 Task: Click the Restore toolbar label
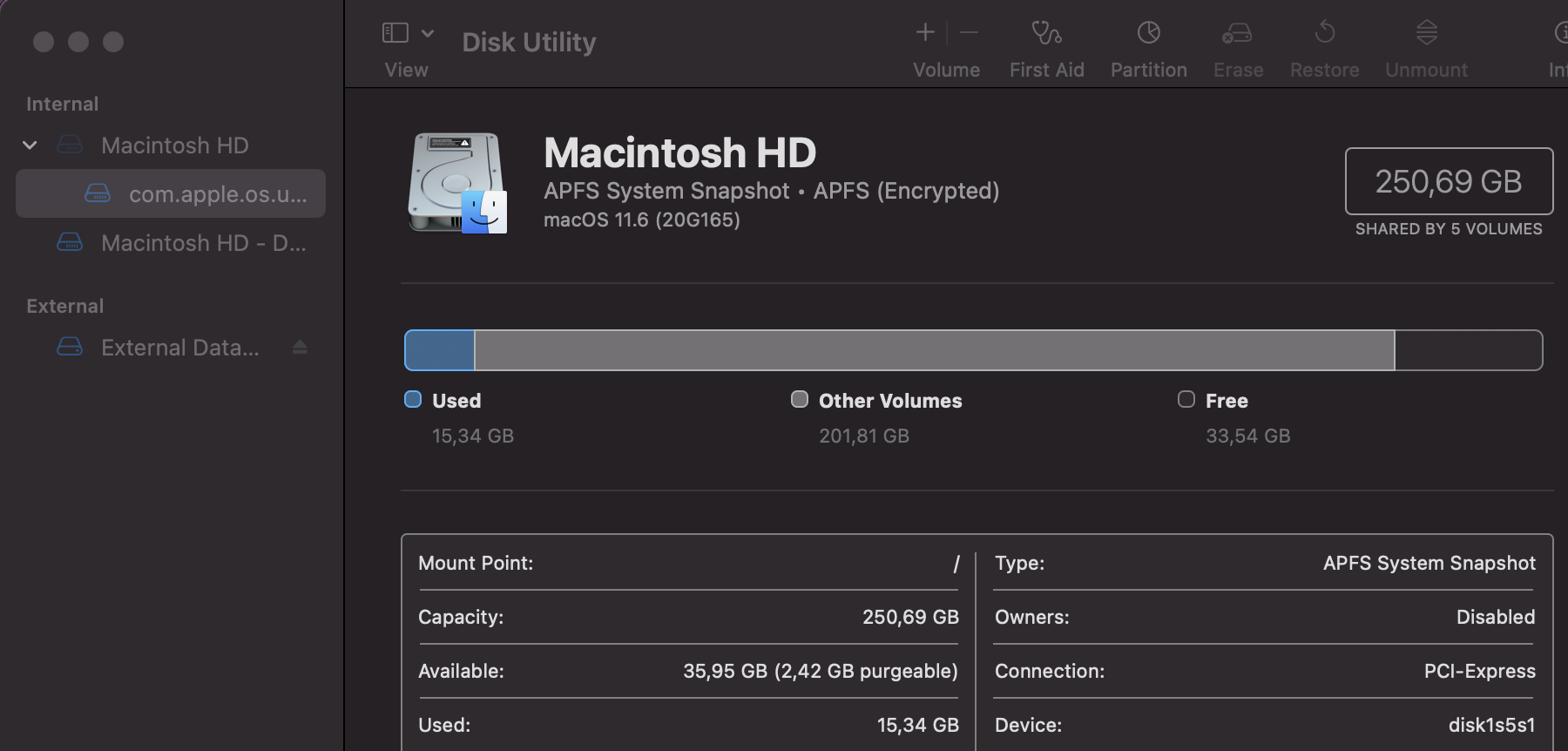(x=1325, y=70)
